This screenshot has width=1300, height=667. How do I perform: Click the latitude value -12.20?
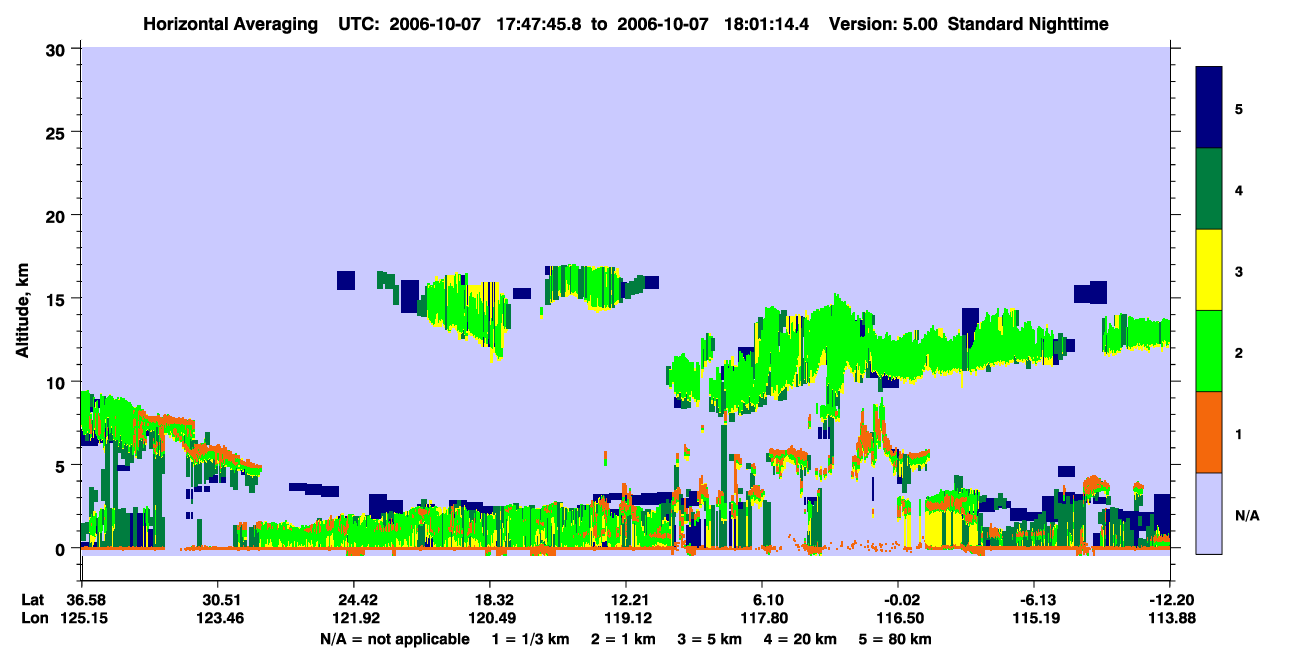pos(1170,600)
